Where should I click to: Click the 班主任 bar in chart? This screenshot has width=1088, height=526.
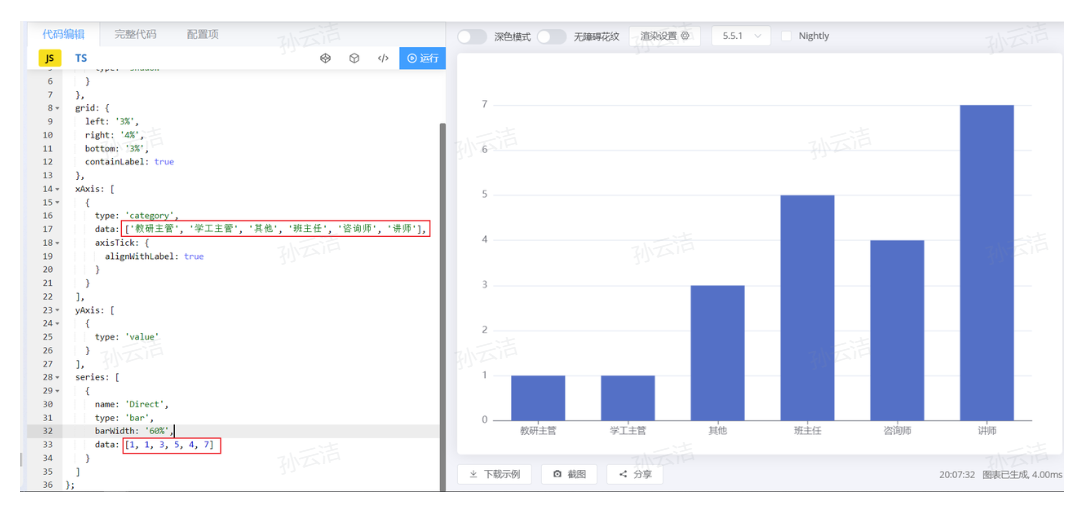pyautogui.click(x=807, y=307)
